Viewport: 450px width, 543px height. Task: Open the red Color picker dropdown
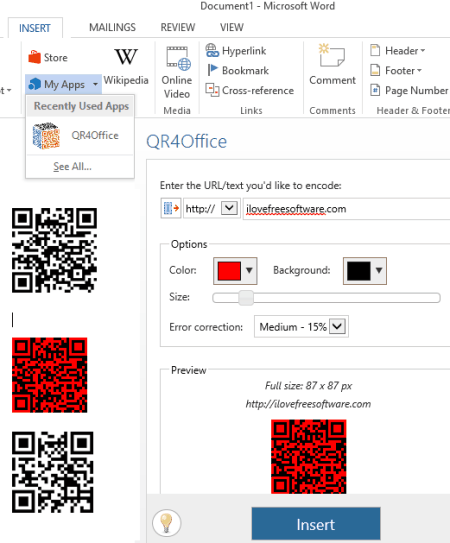[x=235, y=271]
